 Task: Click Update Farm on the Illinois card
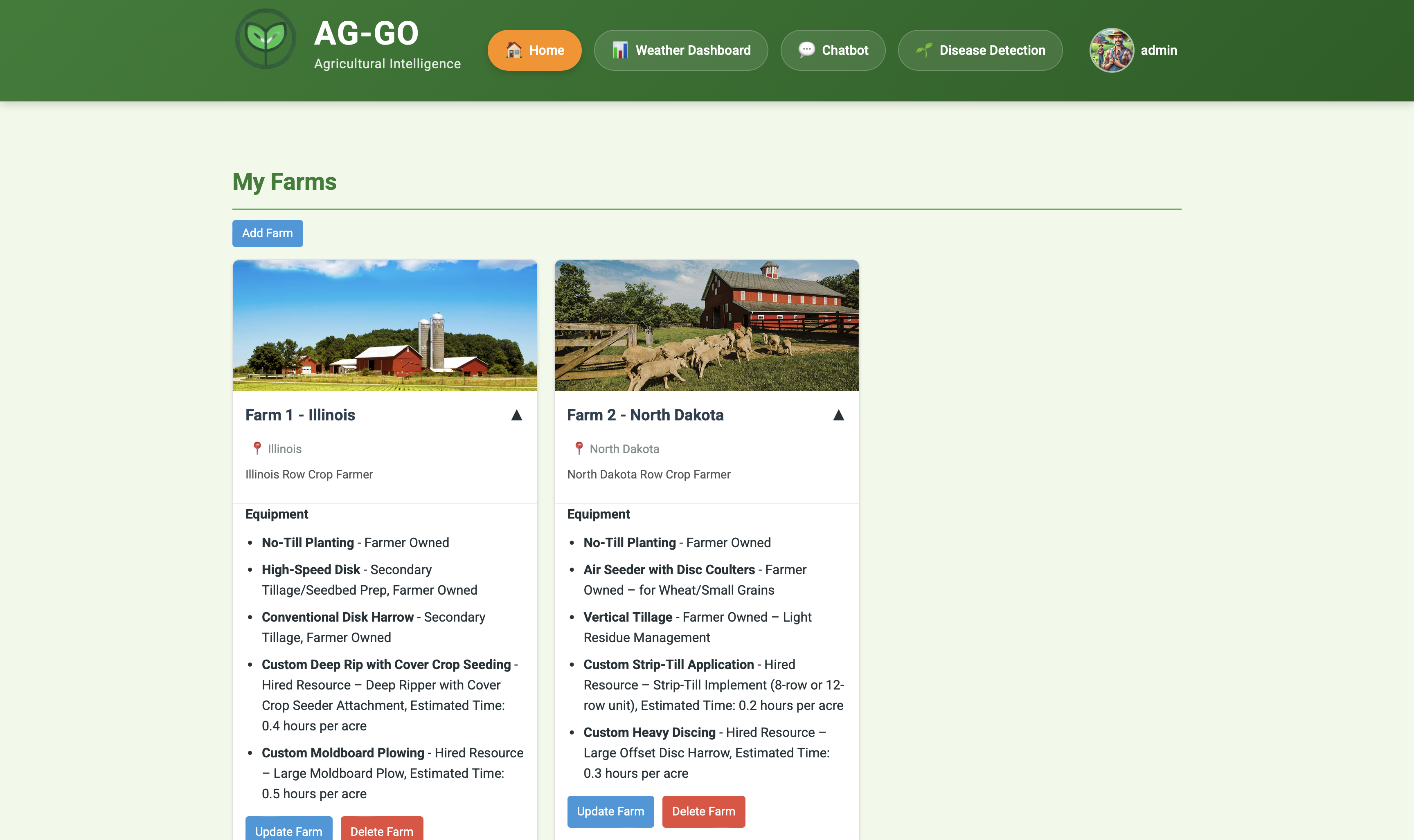pyautogui.click(x=288, y=830)
